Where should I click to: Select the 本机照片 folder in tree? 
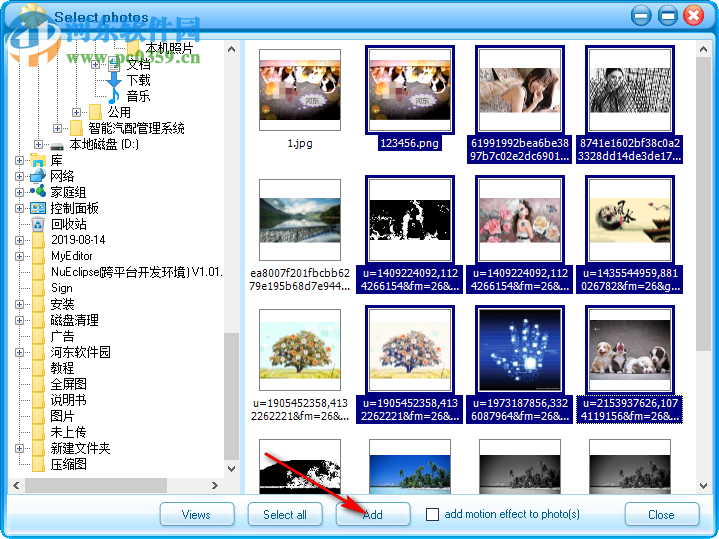pyautogui.click(x=169, y=48)
